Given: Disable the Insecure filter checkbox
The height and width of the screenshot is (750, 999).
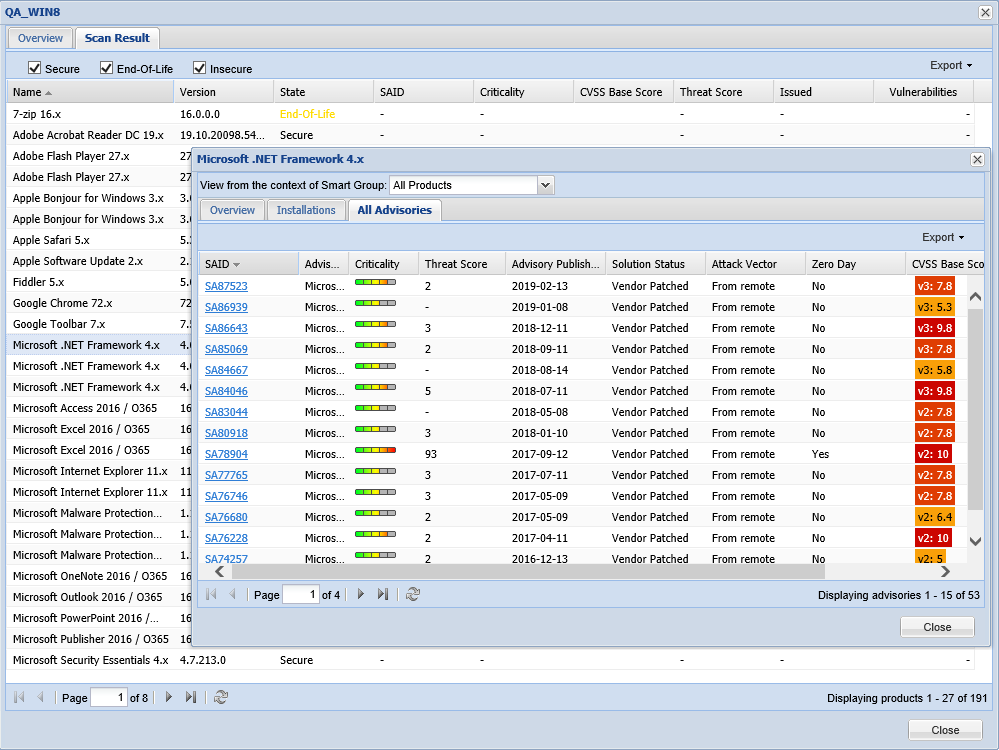Looking at the screenshot, I should [199, 68].
